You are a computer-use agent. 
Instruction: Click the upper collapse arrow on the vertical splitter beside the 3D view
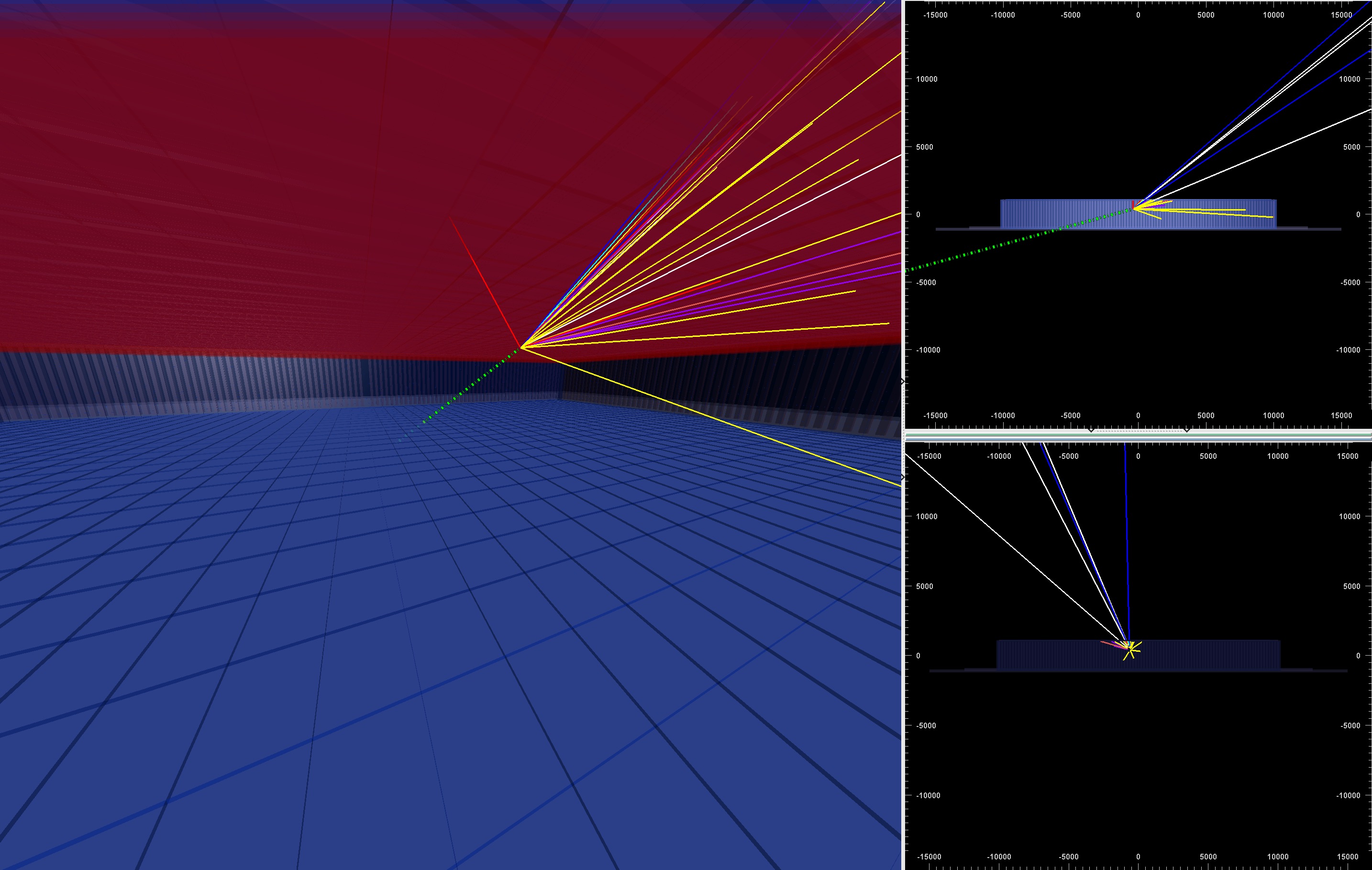[903, 381]
